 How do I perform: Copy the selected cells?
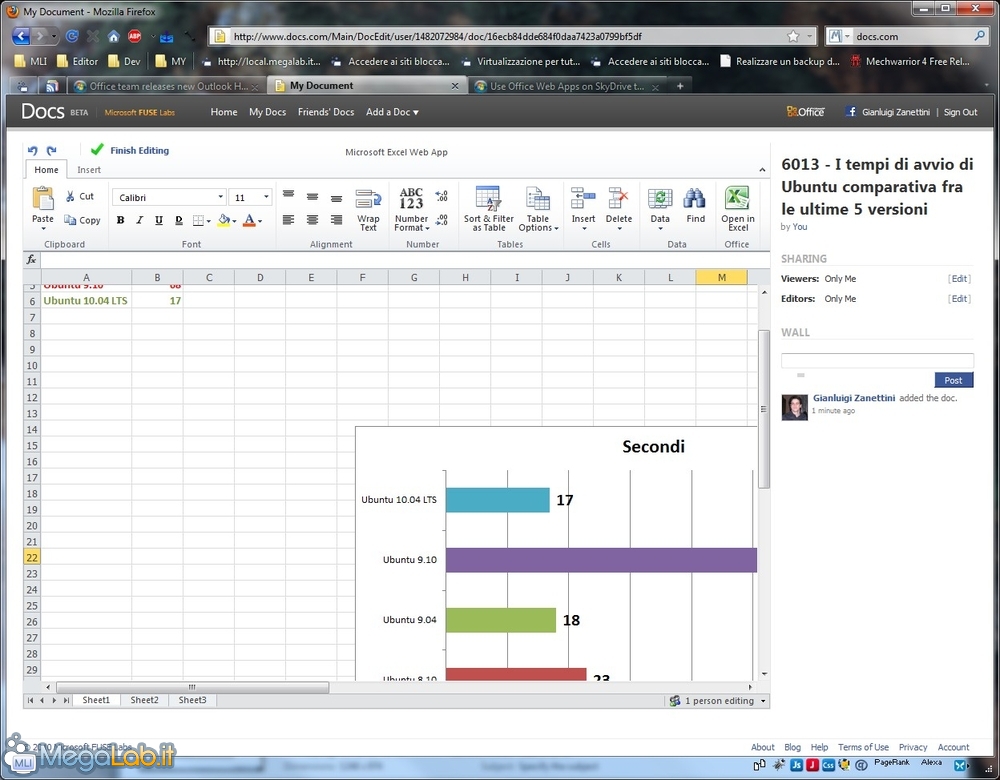click(x=82, y=220)
